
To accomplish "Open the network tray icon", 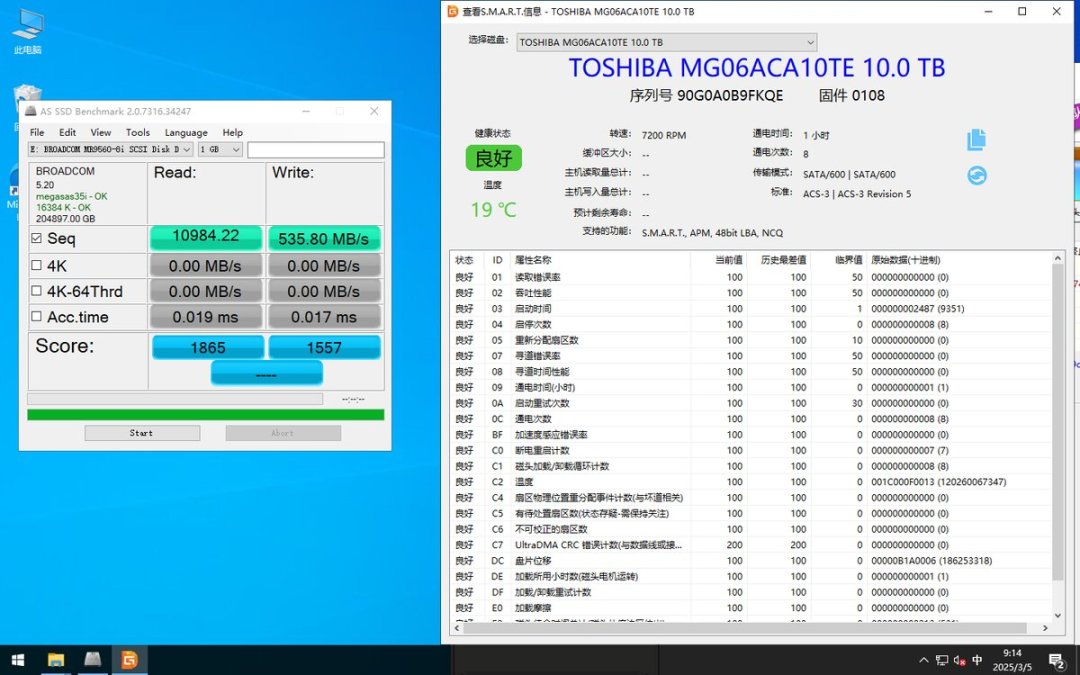I will point(942,660).
